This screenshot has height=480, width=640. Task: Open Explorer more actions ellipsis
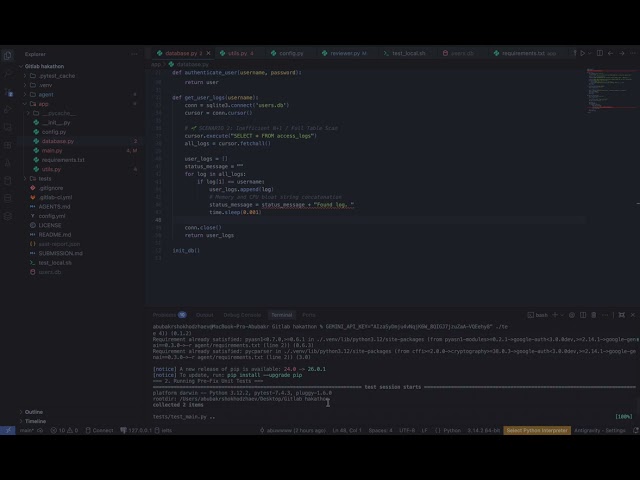pos(134,54)
